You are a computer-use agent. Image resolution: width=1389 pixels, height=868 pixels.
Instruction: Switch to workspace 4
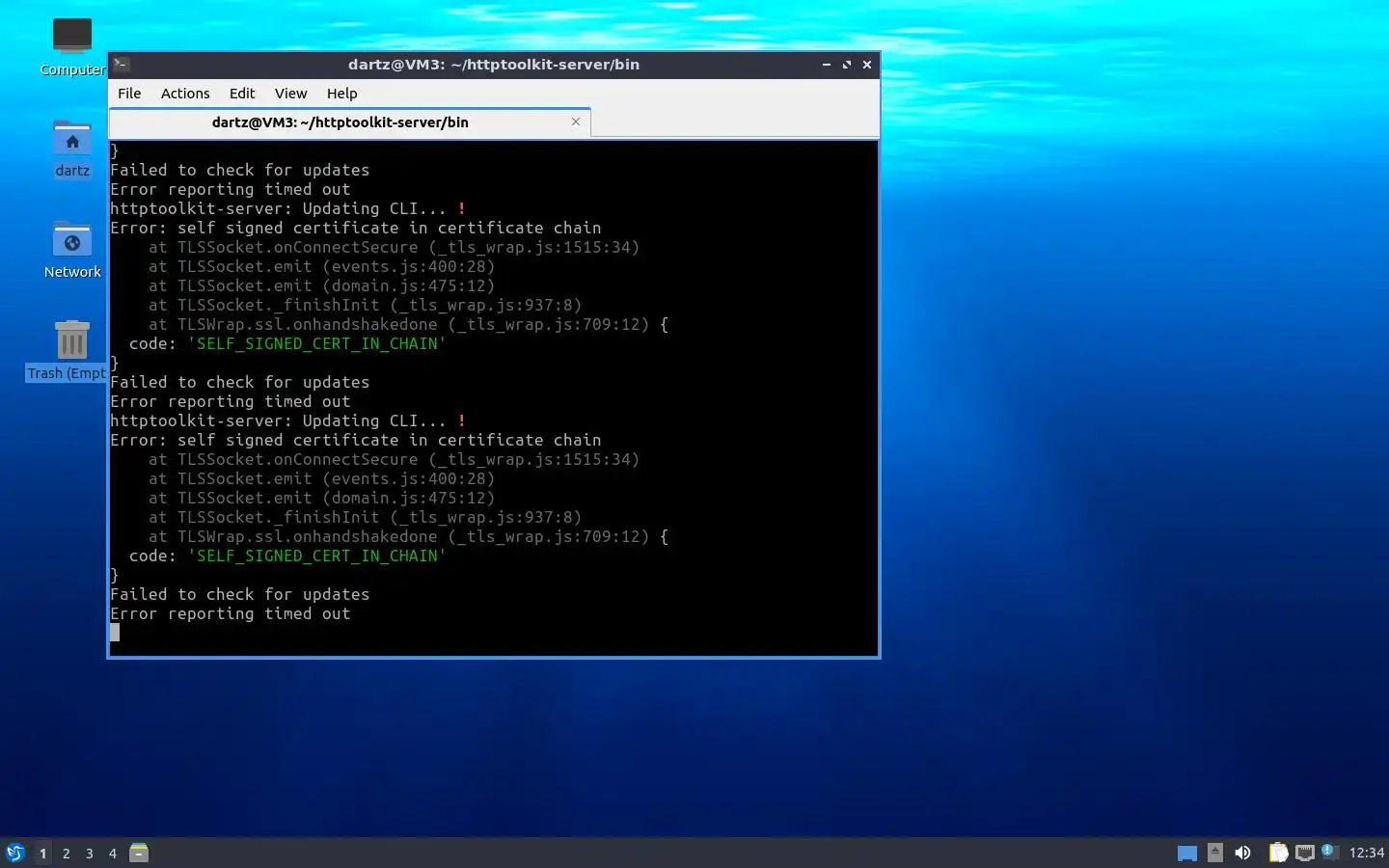(112, 853)
